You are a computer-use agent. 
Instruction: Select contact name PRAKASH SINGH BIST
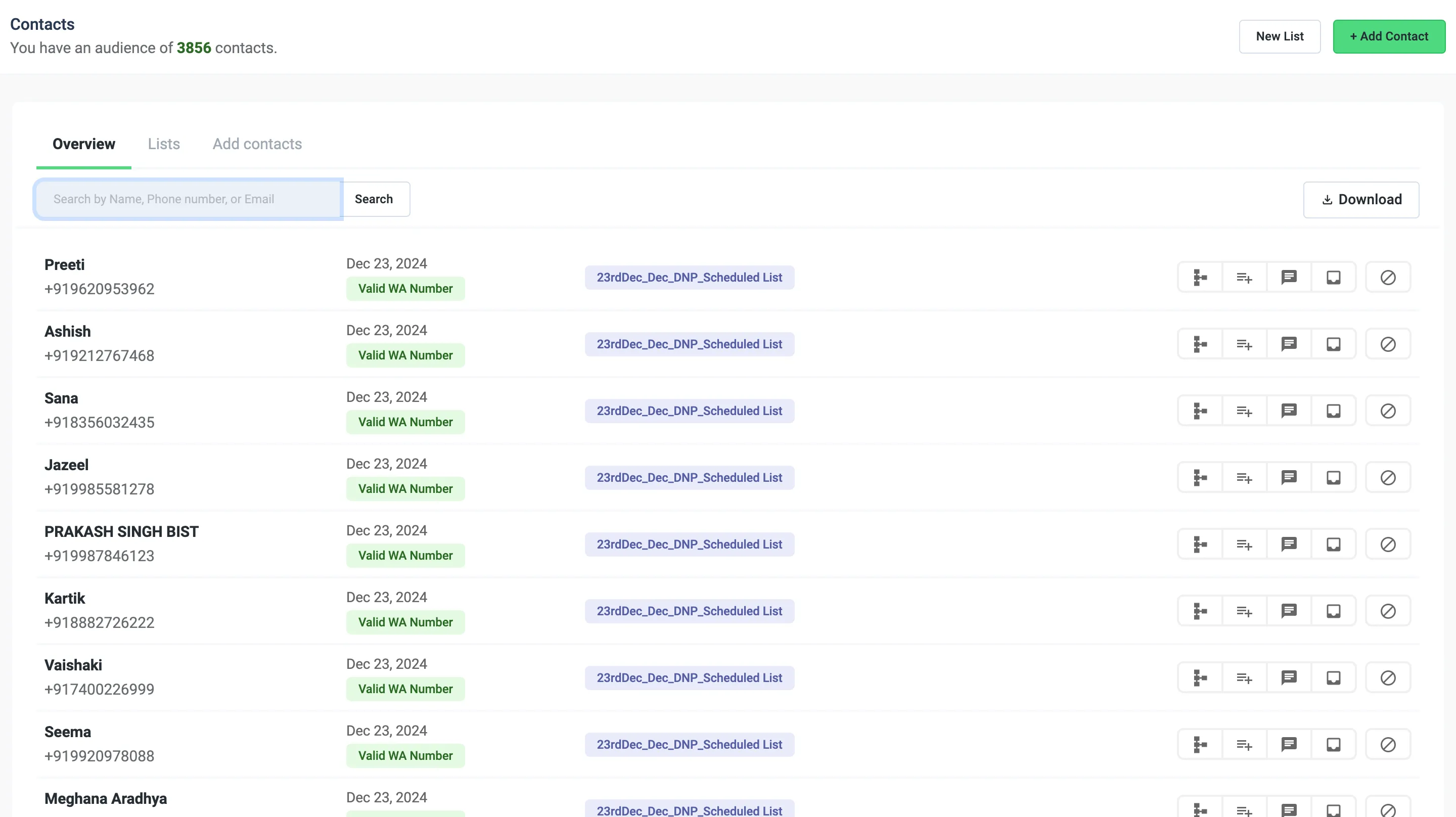point(121,531)
